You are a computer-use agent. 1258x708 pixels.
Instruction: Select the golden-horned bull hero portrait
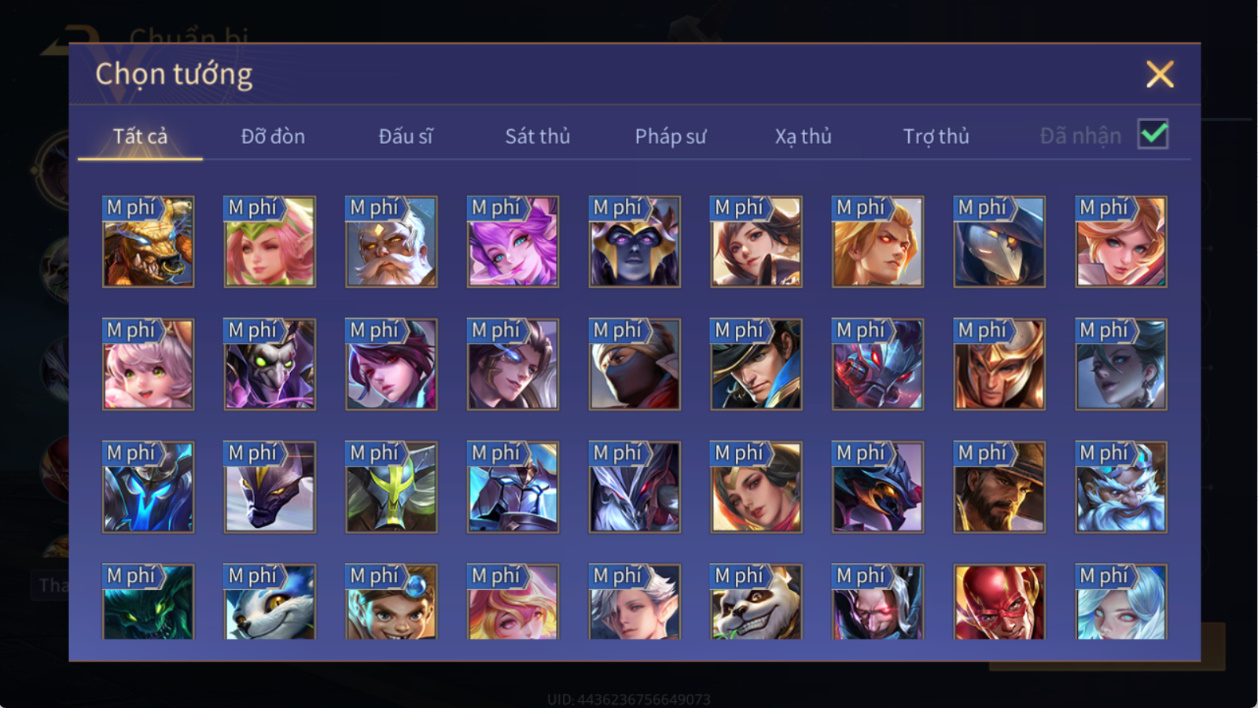(x=148, y=242)
